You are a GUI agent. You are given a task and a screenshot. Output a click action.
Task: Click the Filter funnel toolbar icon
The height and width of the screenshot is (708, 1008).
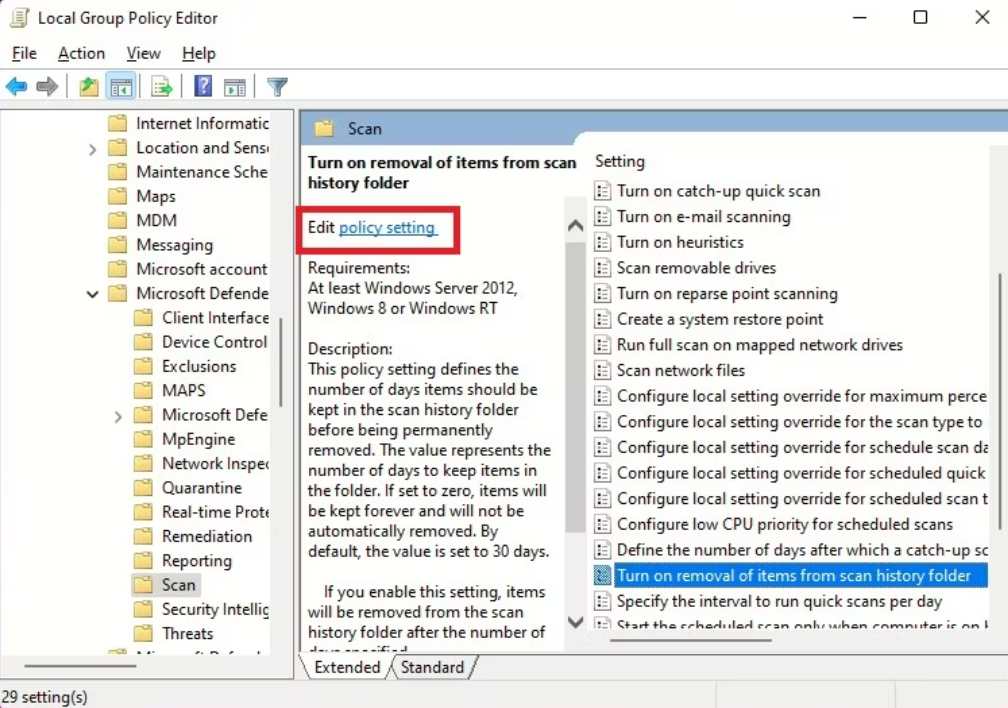pos(277,87)
